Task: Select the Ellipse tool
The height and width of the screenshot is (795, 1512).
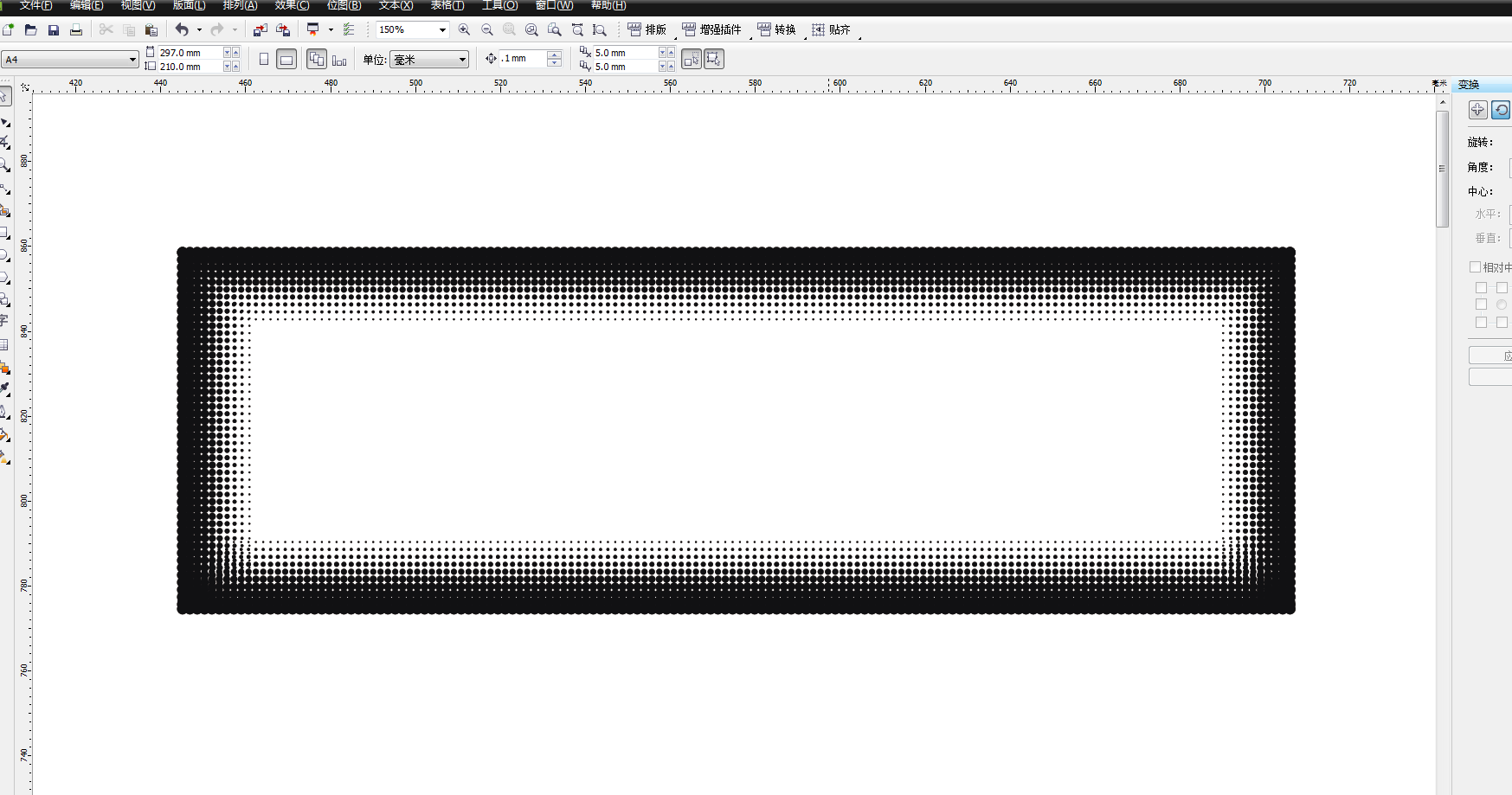Action: pyautogui.click(x=6, y=254)
